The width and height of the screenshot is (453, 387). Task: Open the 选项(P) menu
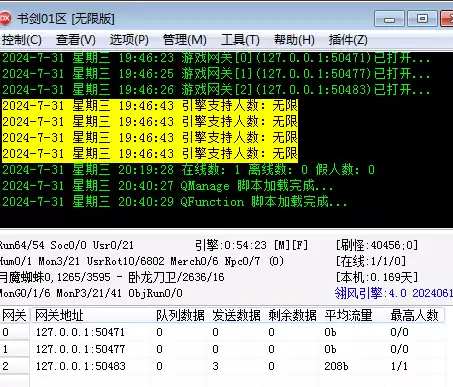[x=129, y=40]
